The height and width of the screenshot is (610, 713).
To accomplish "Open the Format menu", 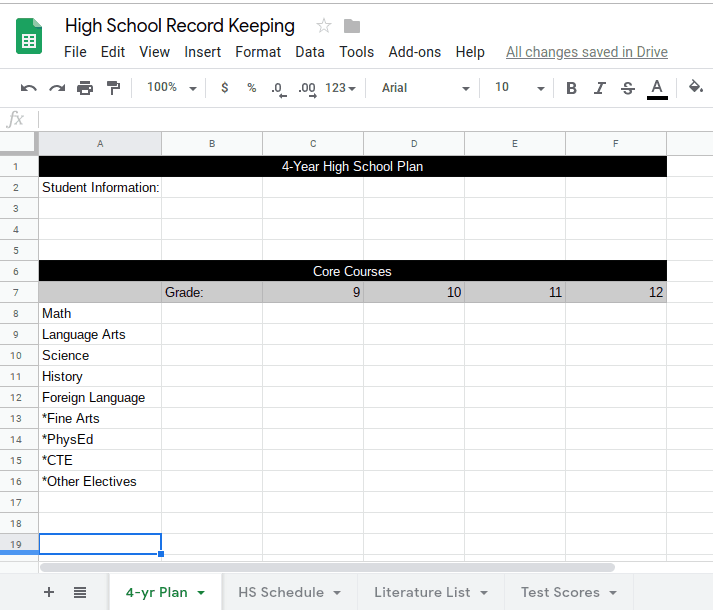I will tap(258, 52).
